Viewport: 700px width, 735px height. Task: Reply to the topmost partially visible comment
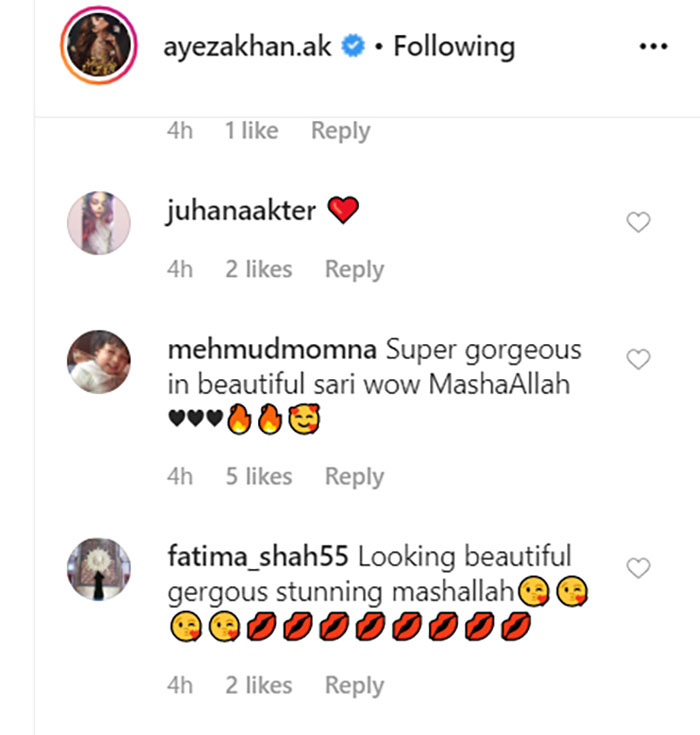(340, 131)
